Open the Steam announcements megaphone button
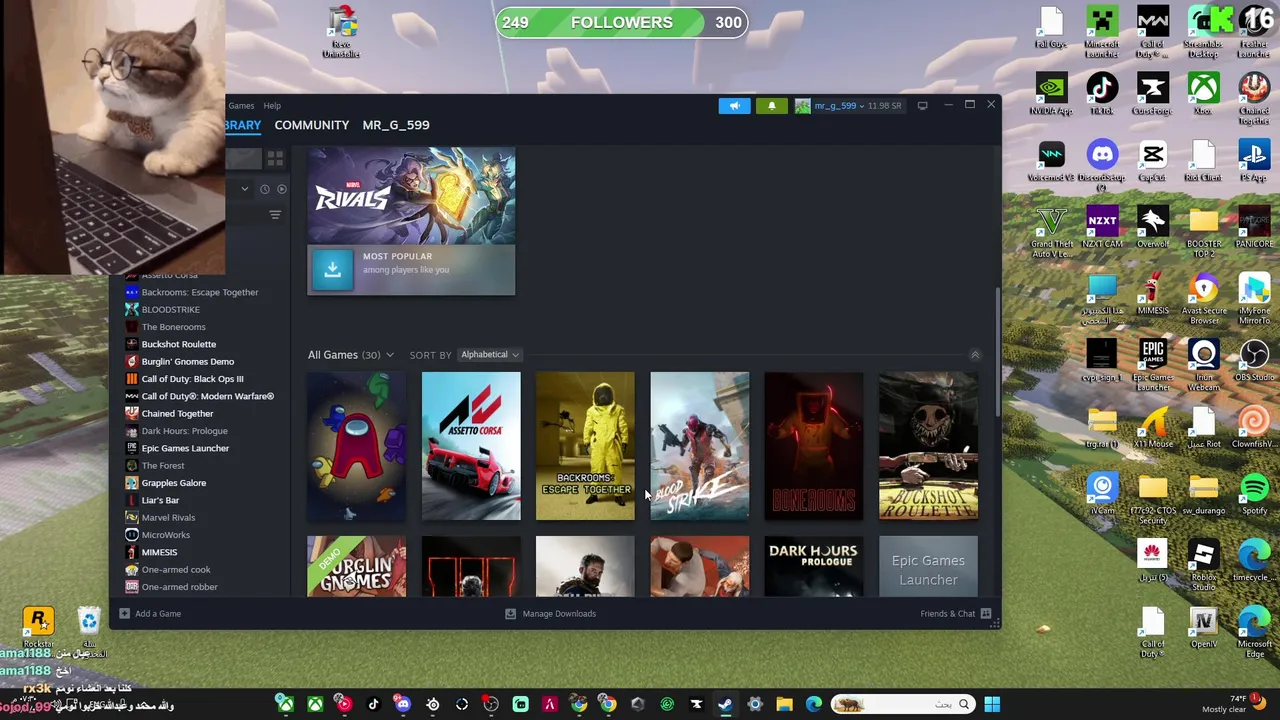 point(734,106)
